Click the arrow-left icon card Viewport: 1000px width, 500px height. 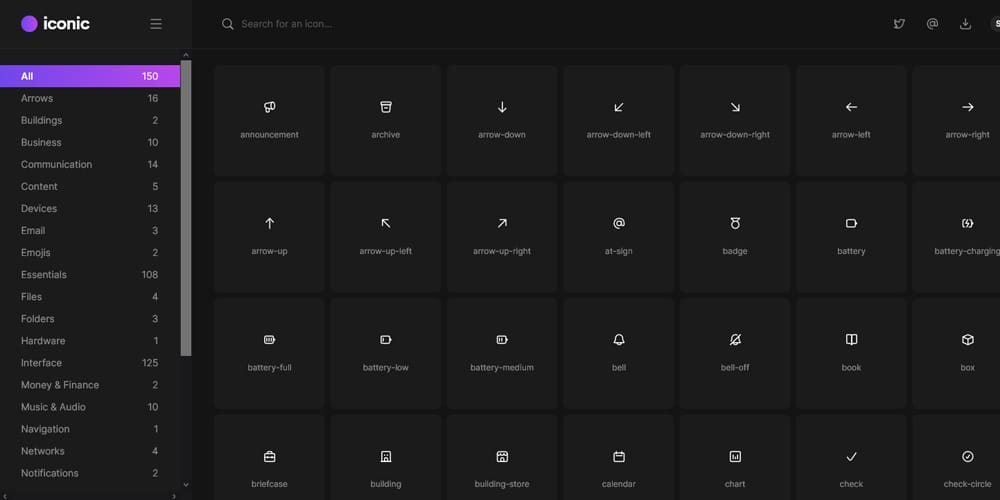point(851,120)
